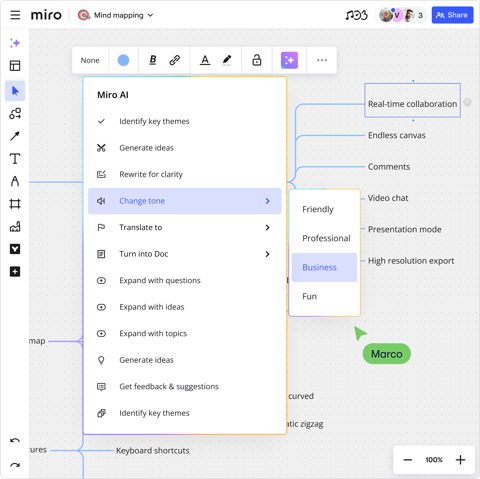Select the Presentation mode node
The image size is (480, 479).
pos(404,229)
